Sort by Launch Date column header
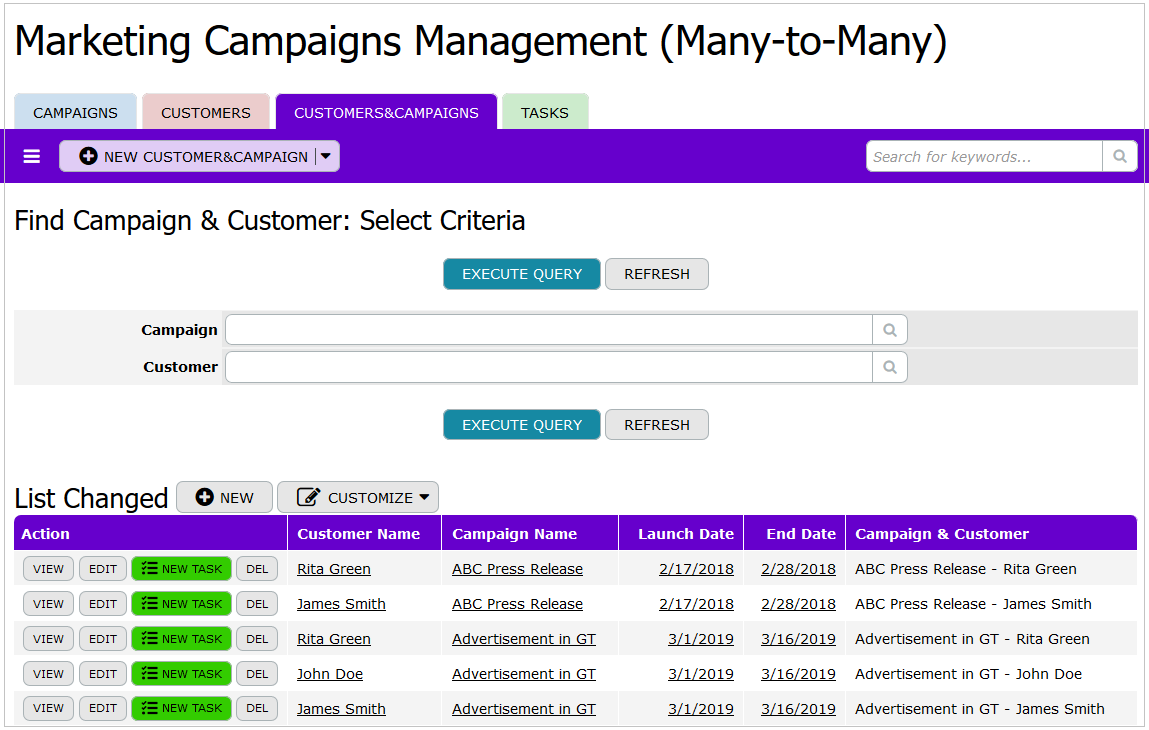 pos(685,534)
